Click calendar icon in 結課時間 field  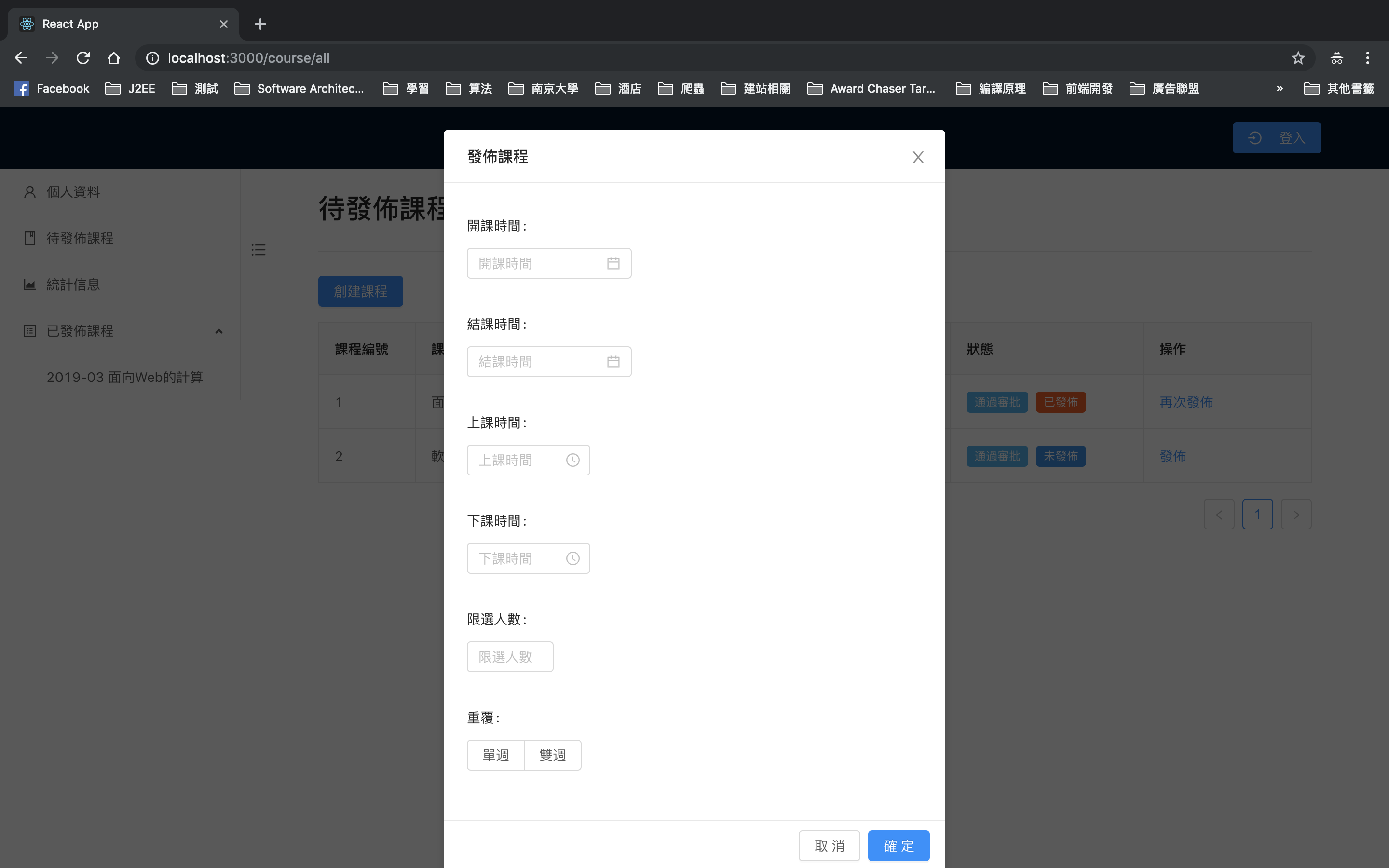613,362
